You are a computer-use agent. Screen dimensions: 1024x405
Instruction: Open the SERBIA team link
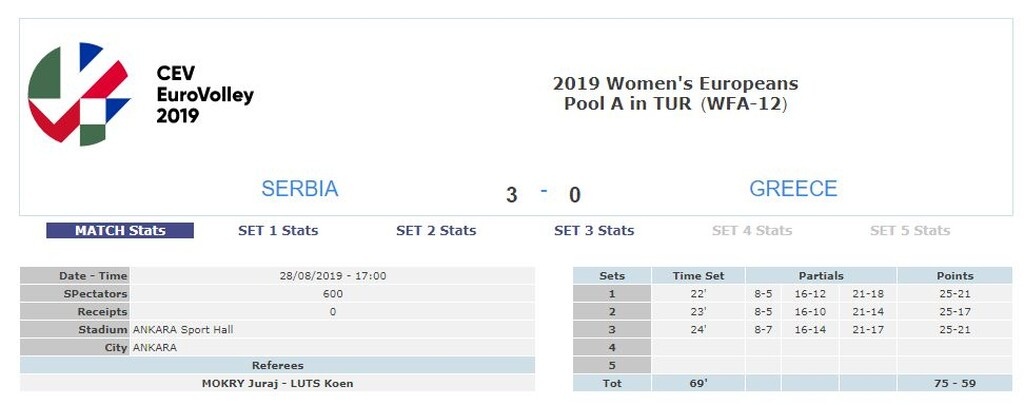click(x=300, y=189)
